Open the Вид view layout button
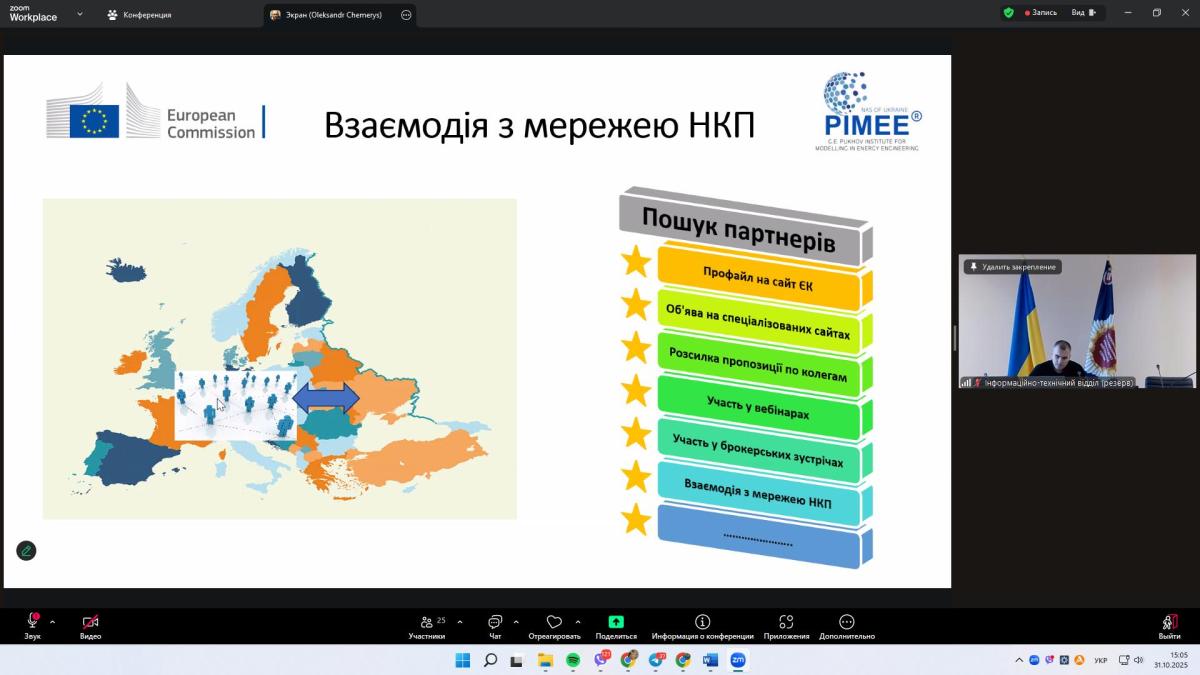 [1083, 13]
